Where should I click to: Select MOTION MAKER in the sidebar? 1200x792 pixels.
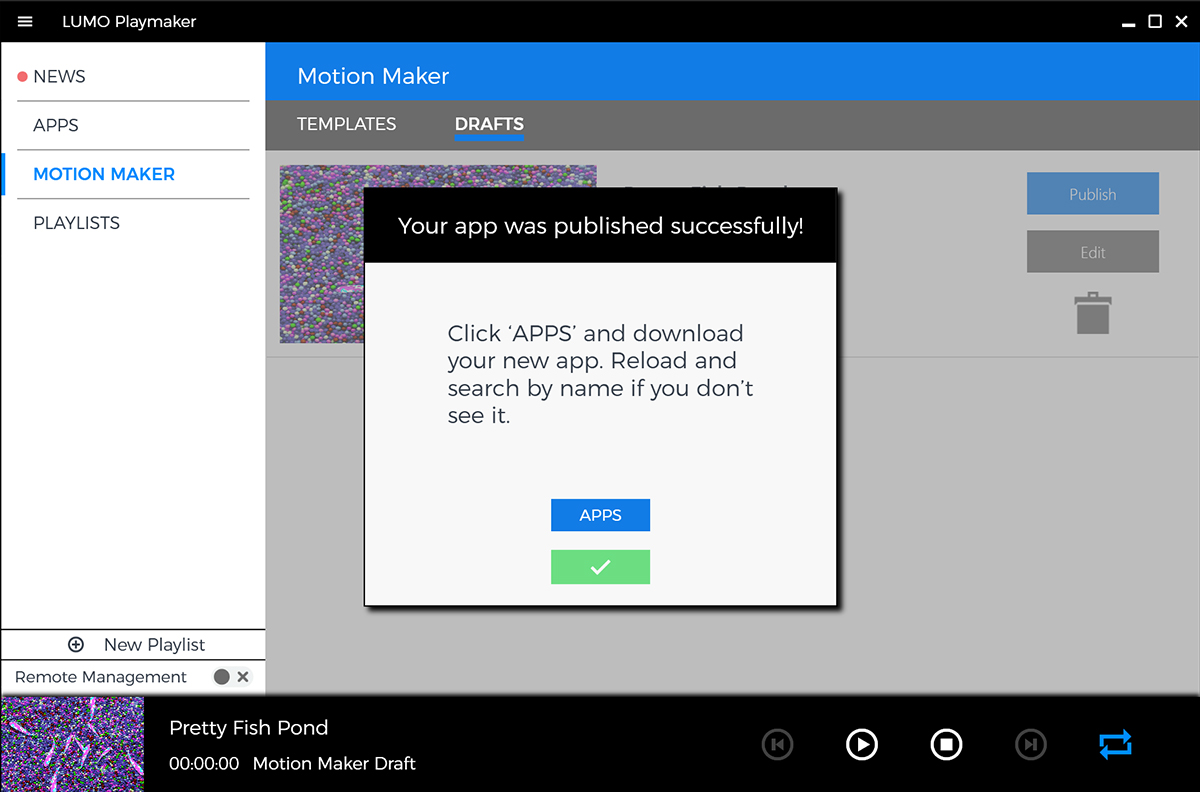(x=104, y=174)
